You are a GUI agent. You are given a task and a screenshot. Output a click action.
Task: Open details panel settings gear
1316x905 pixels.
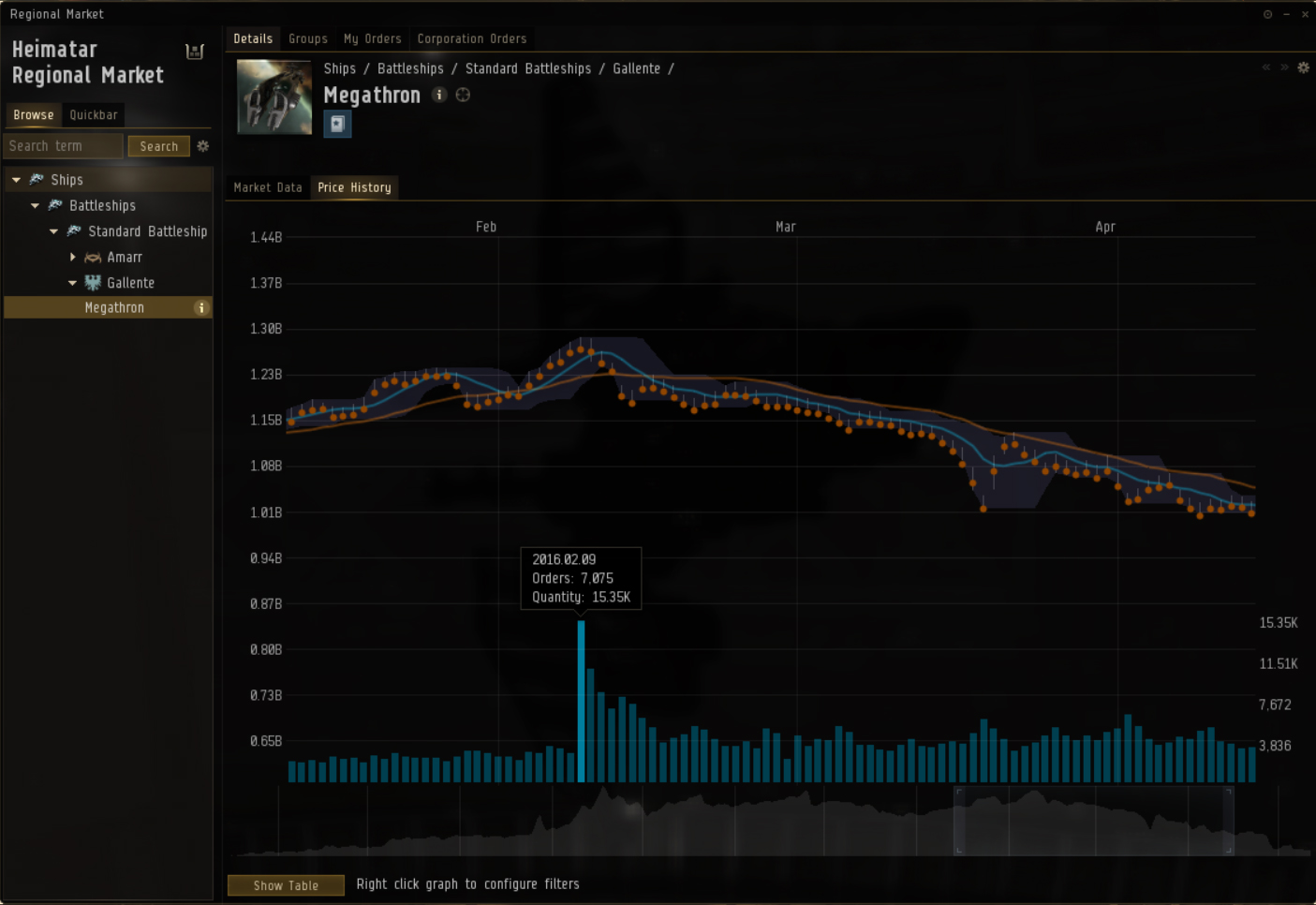pyautogui.click(x=1303, y=67)
